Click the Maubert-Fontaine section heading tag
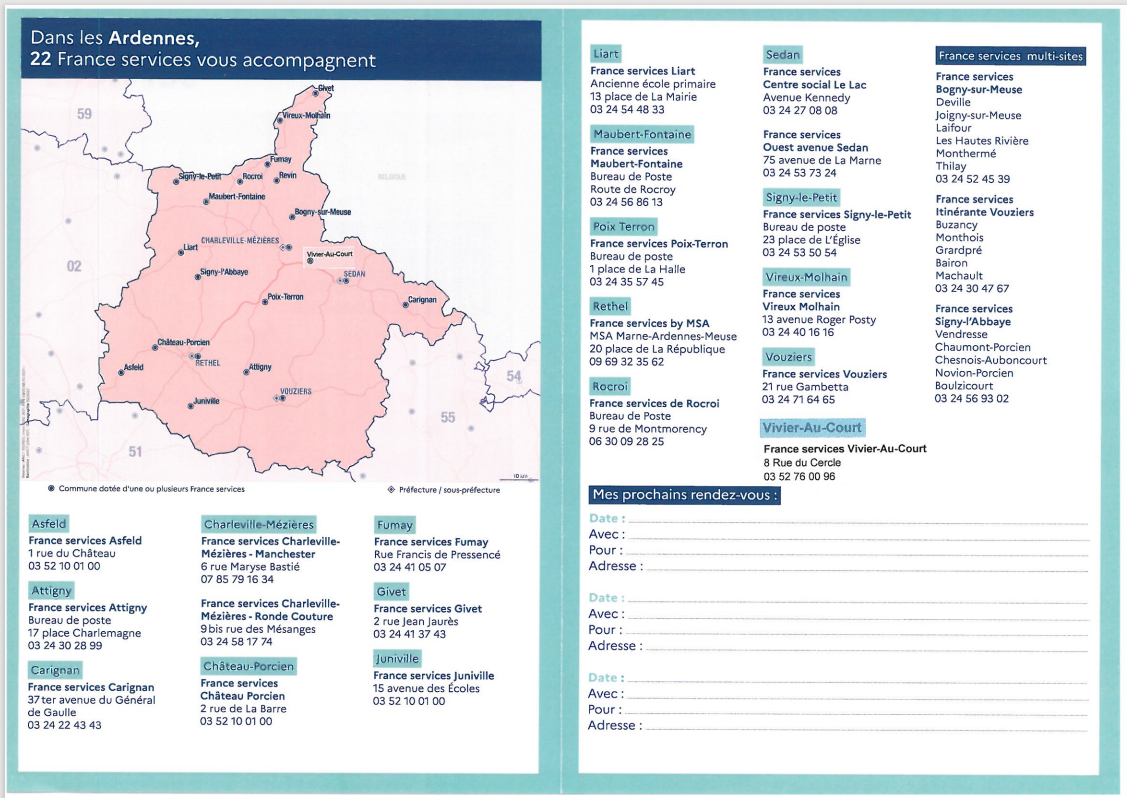This screenshot has height=798, width=1127. coord(643,134)
